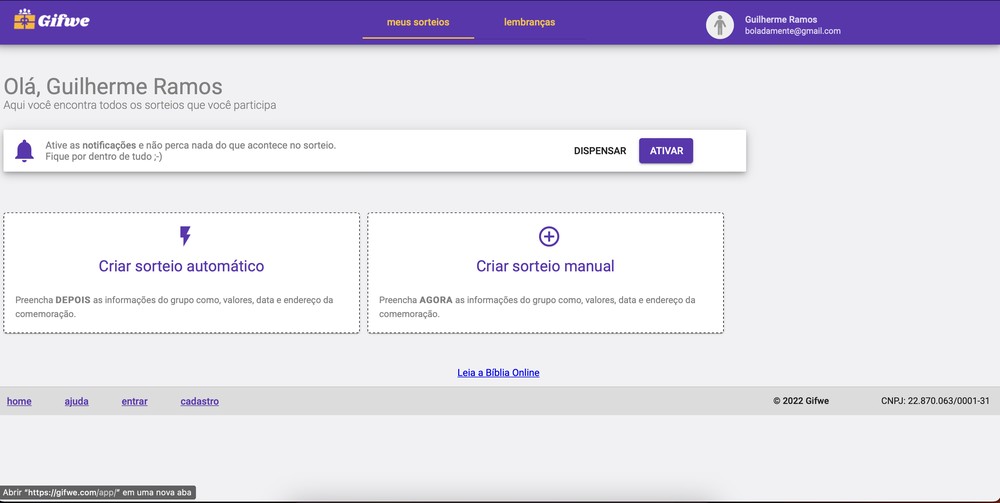
Task: Click the CNPJ number in footer
Action: pos(936,401)
